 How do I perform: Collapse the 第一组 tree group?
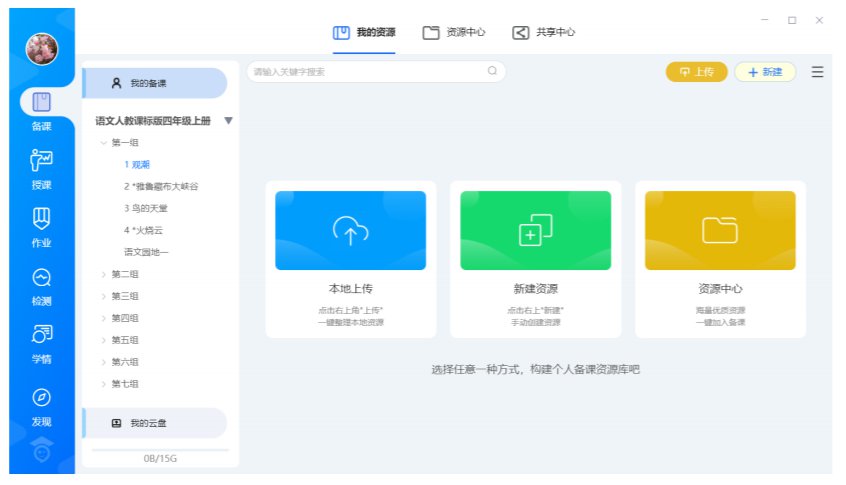pyautogui.click(x=103, y=143)
